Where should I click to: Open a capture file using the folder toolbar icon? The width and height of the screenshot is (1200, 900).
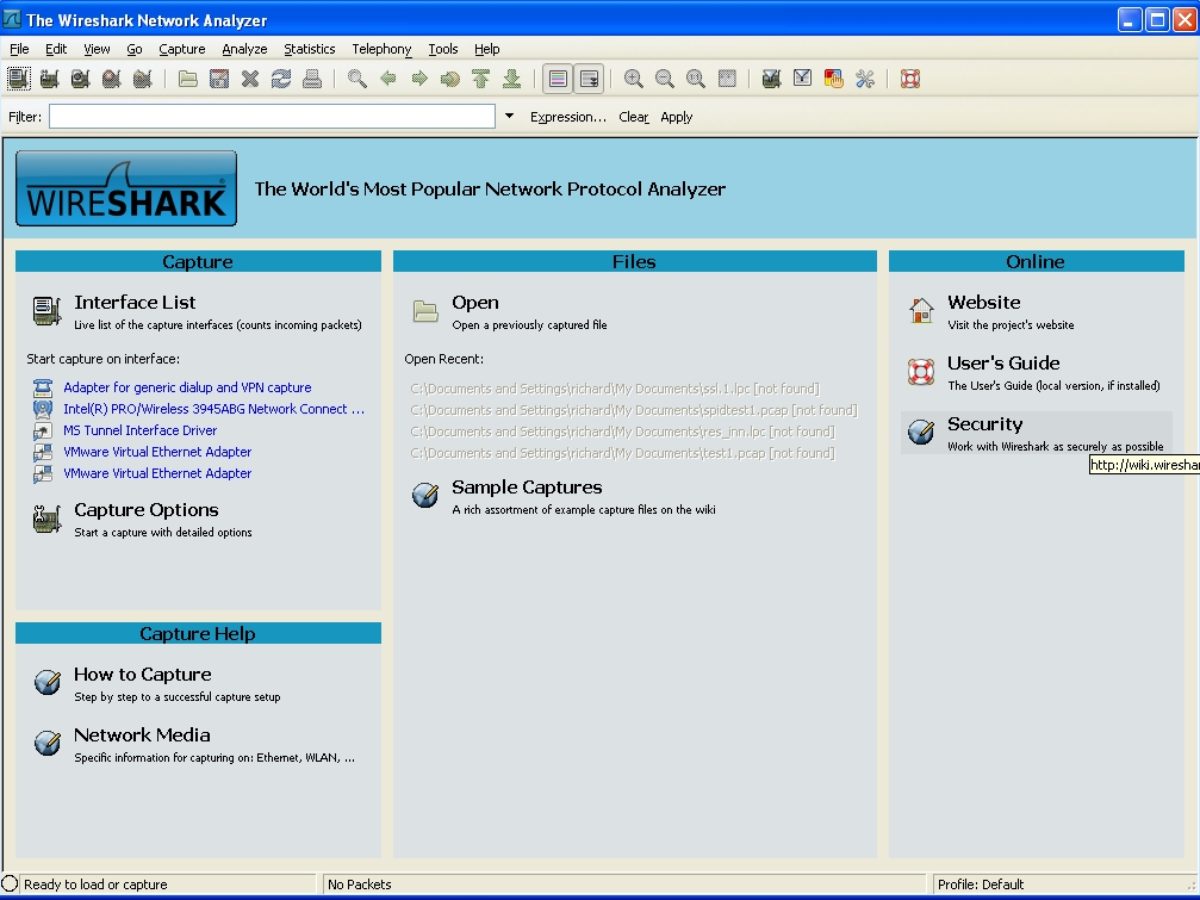point(188,79)
